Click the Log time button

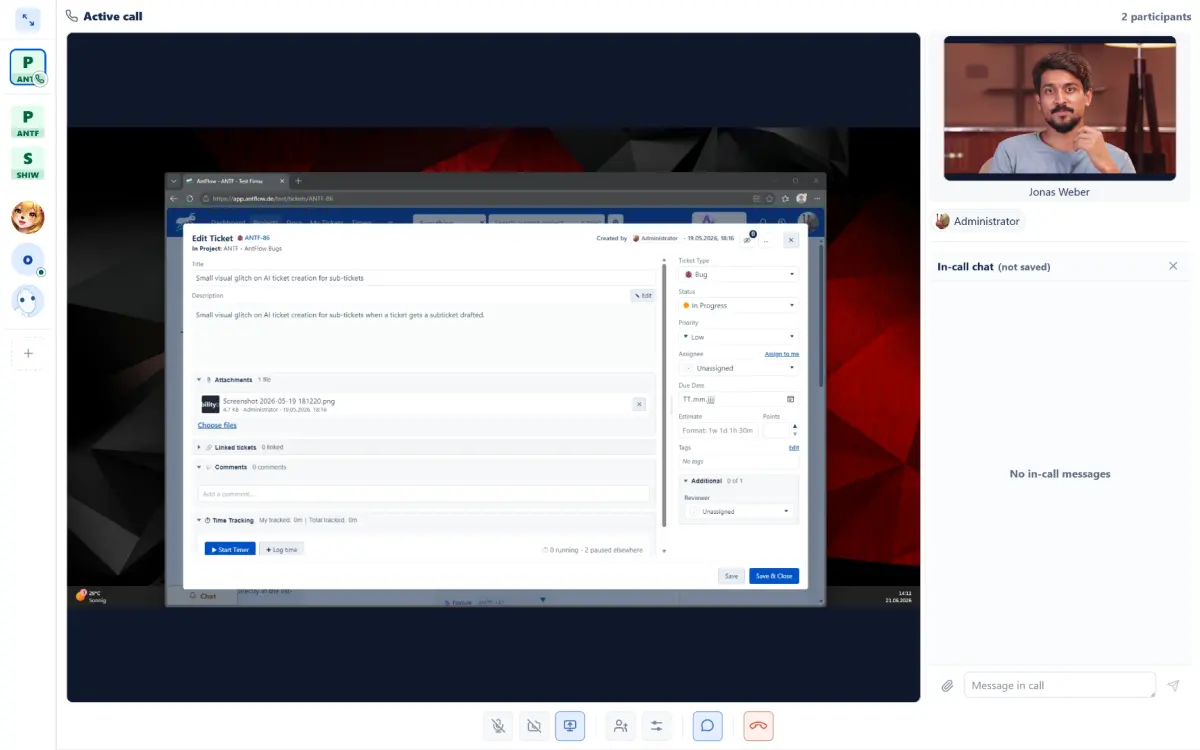point(282,550)
